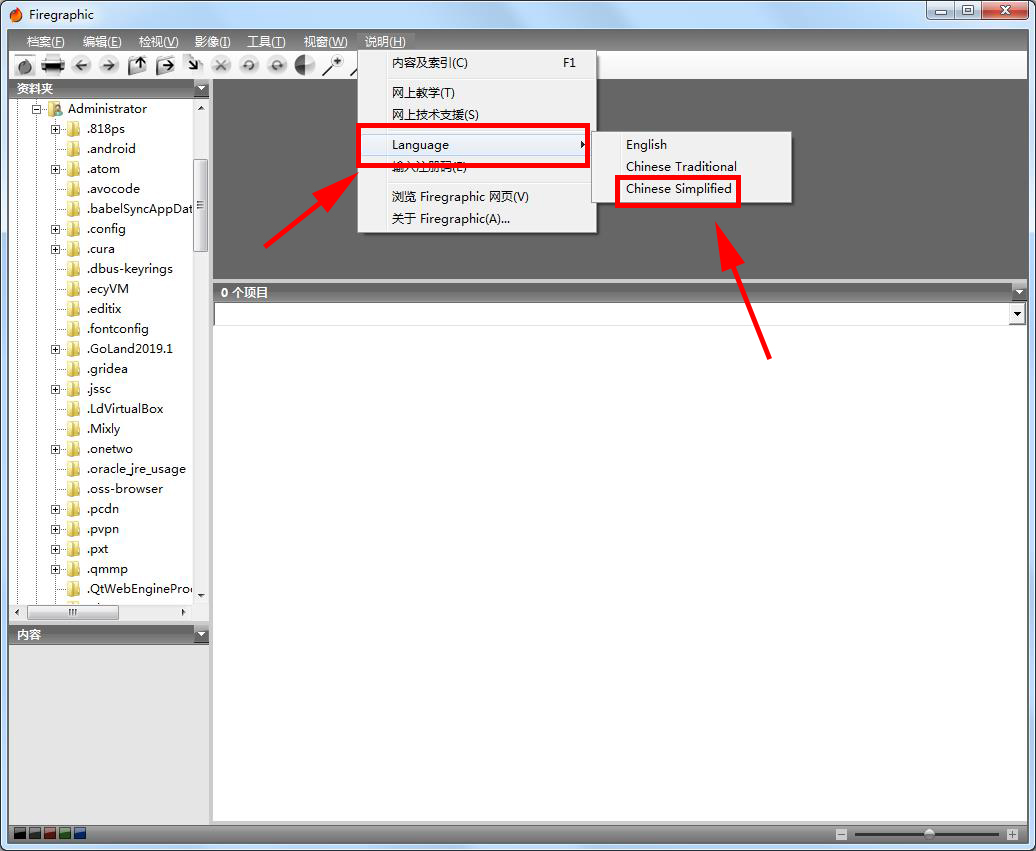1036x851 pixels.
Task: Expand the .GoLand2019.1 folder node
Action: 56,349
